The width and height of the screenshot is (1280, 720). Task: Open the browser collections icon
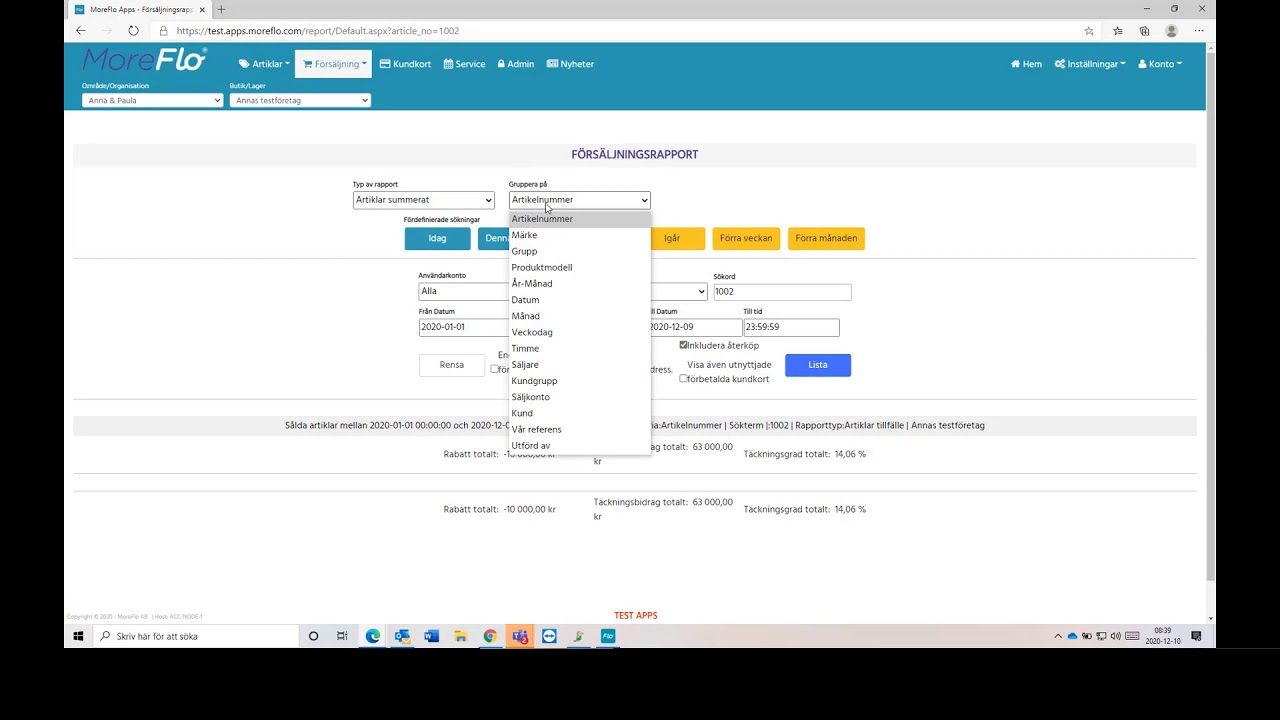click(1144, 31)
